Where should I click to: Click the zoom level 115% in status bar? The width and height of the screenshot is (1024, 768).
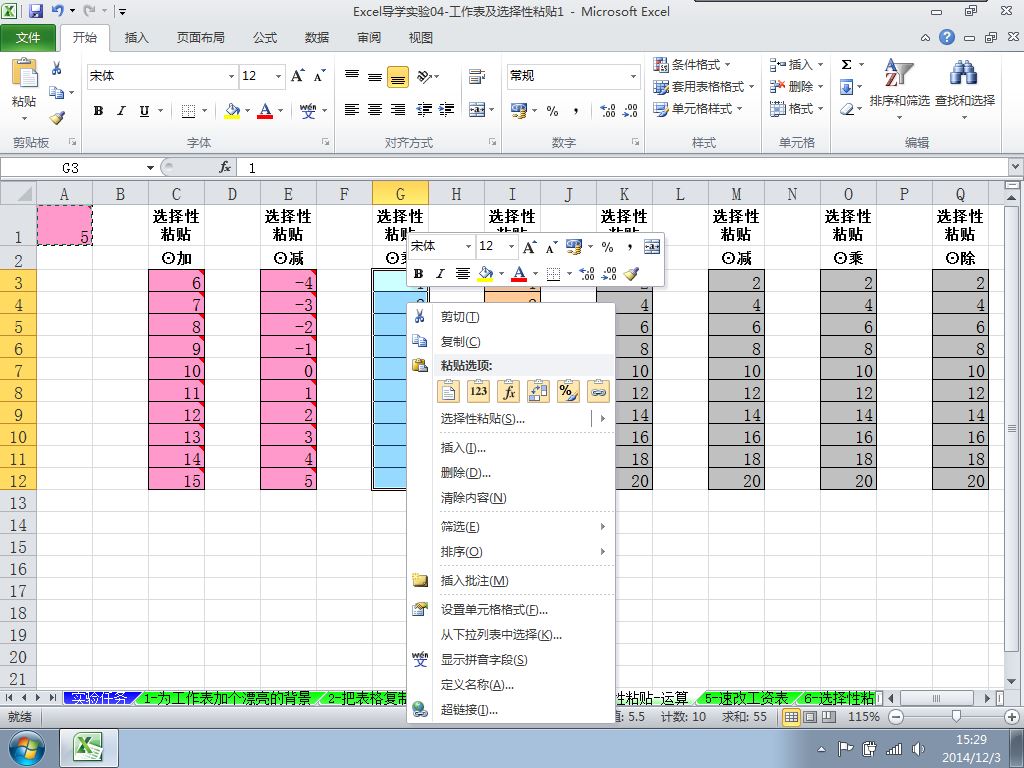point(864,717)
